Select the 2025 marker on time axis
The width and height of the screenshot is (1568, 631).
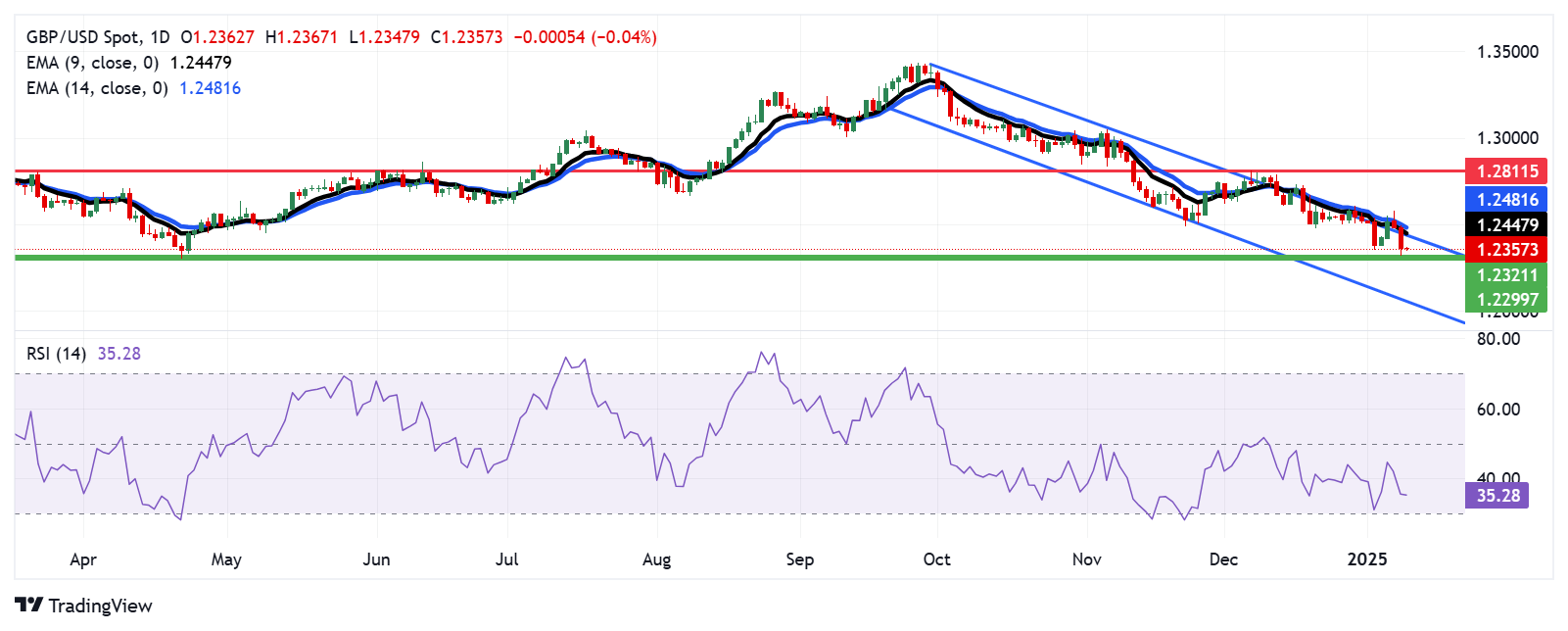(1367, 559)
